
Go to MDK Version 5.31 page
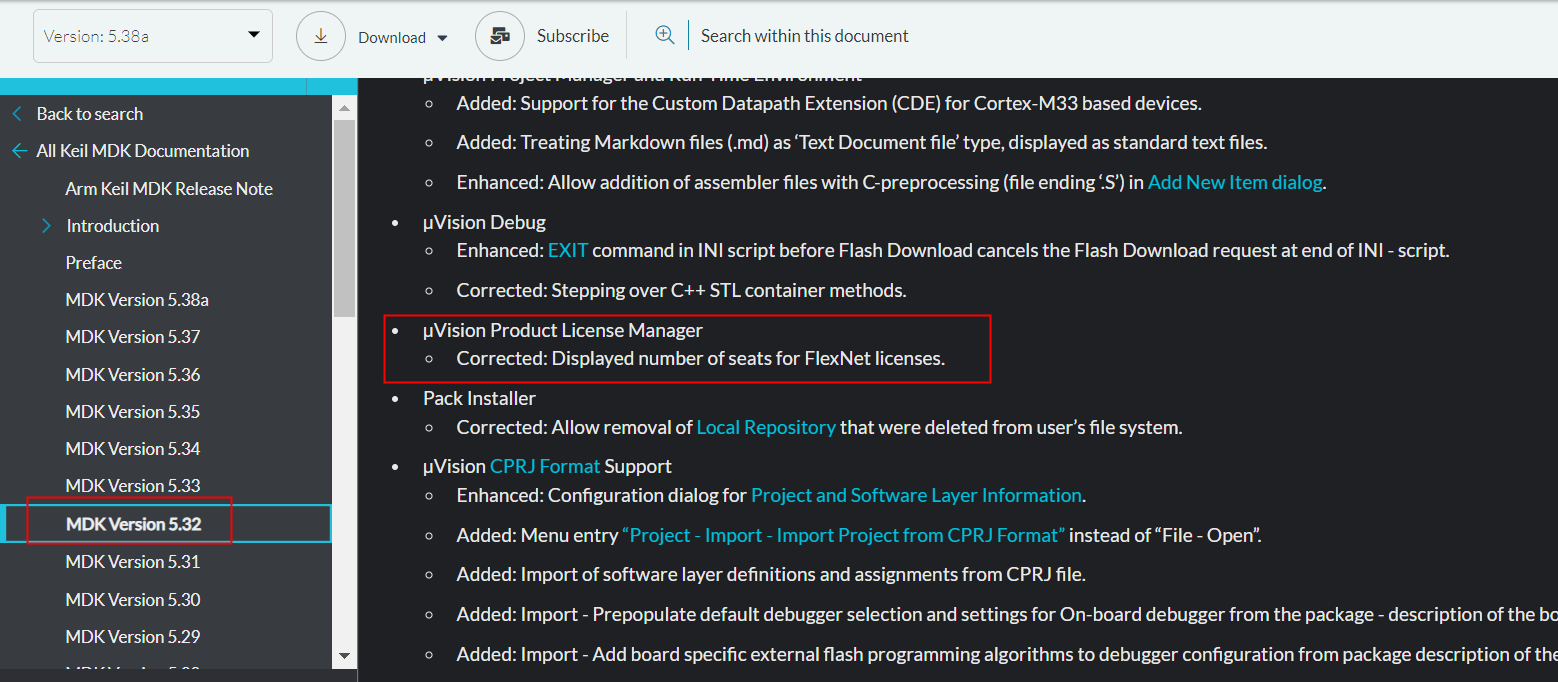pos(133,562)
